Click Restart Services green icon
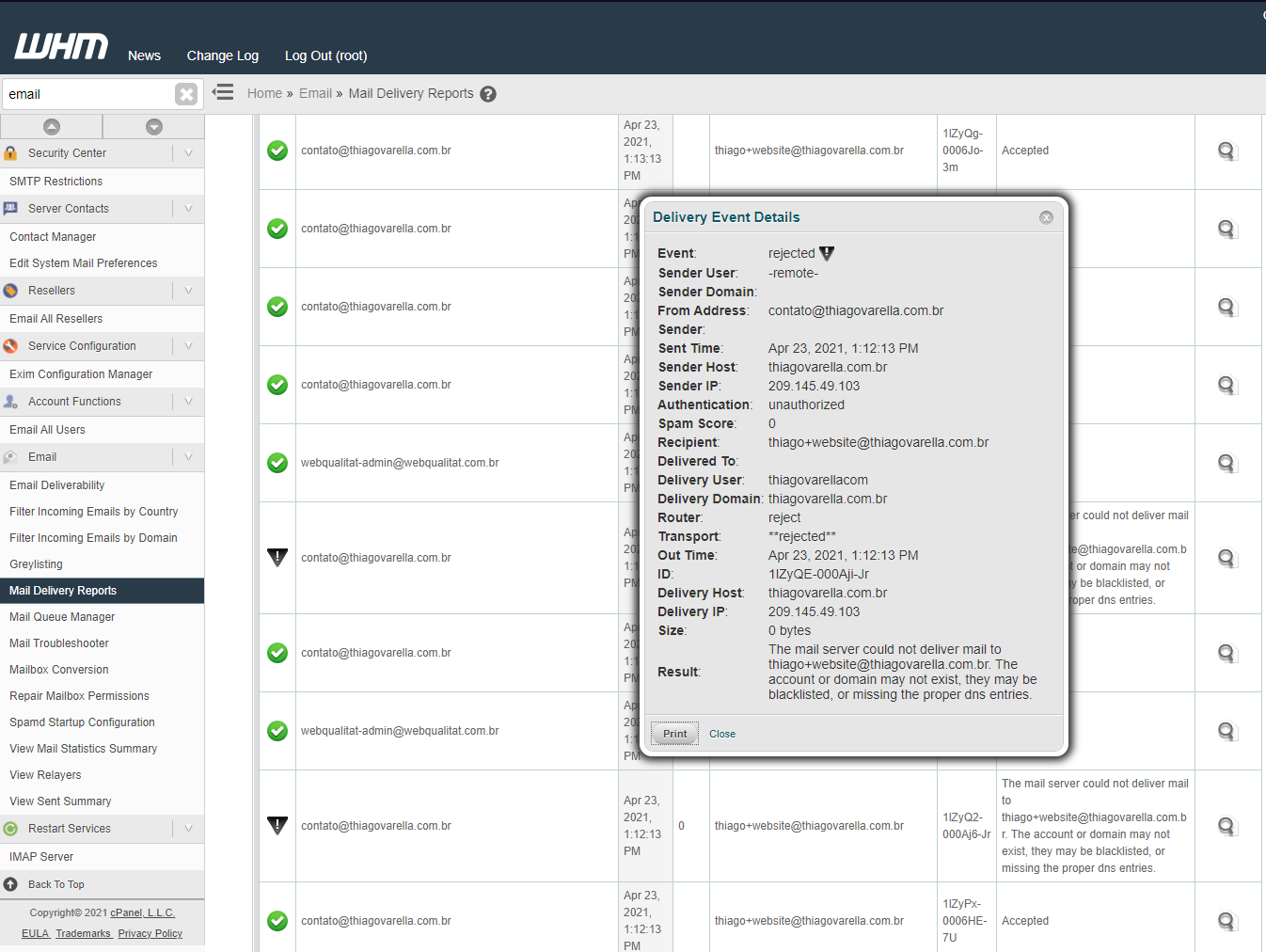 [x=10, y=829]
